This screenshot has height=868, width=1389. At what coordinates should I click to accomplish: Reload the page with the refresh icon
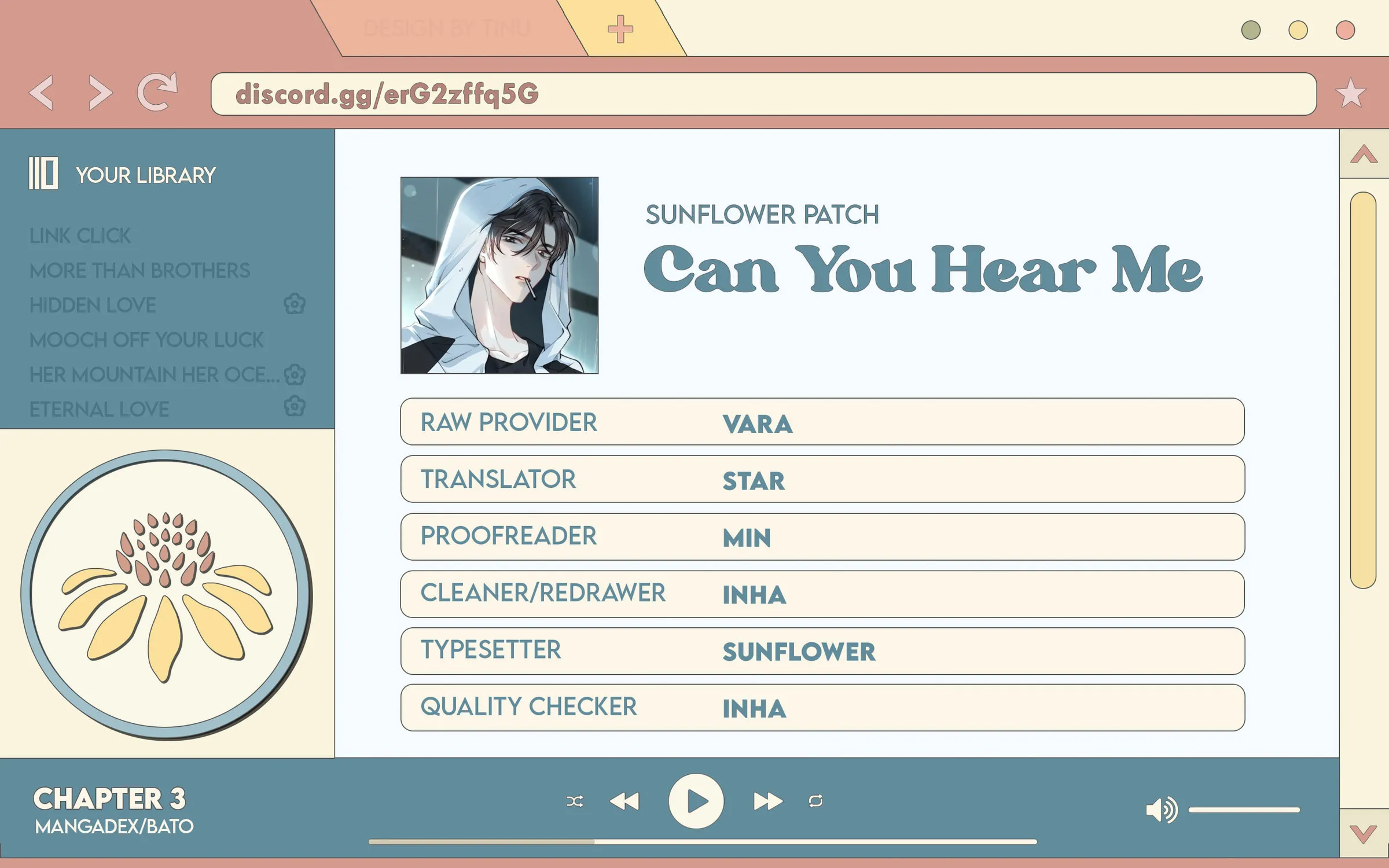[x=157, y=91]
